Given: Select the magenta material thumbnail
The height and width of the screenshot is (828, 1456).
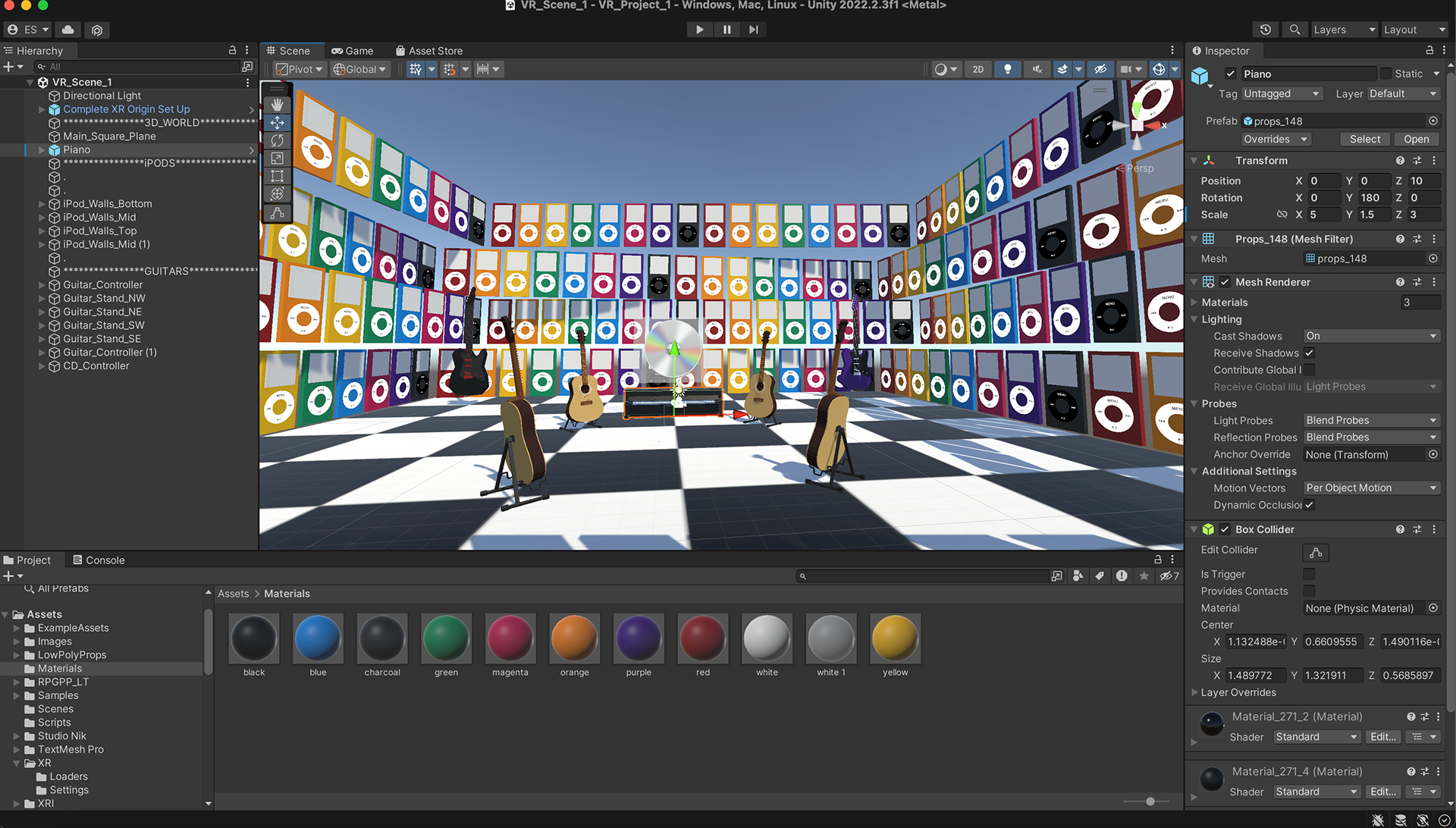Looking at the screenshot, I should tap(510, 638).
